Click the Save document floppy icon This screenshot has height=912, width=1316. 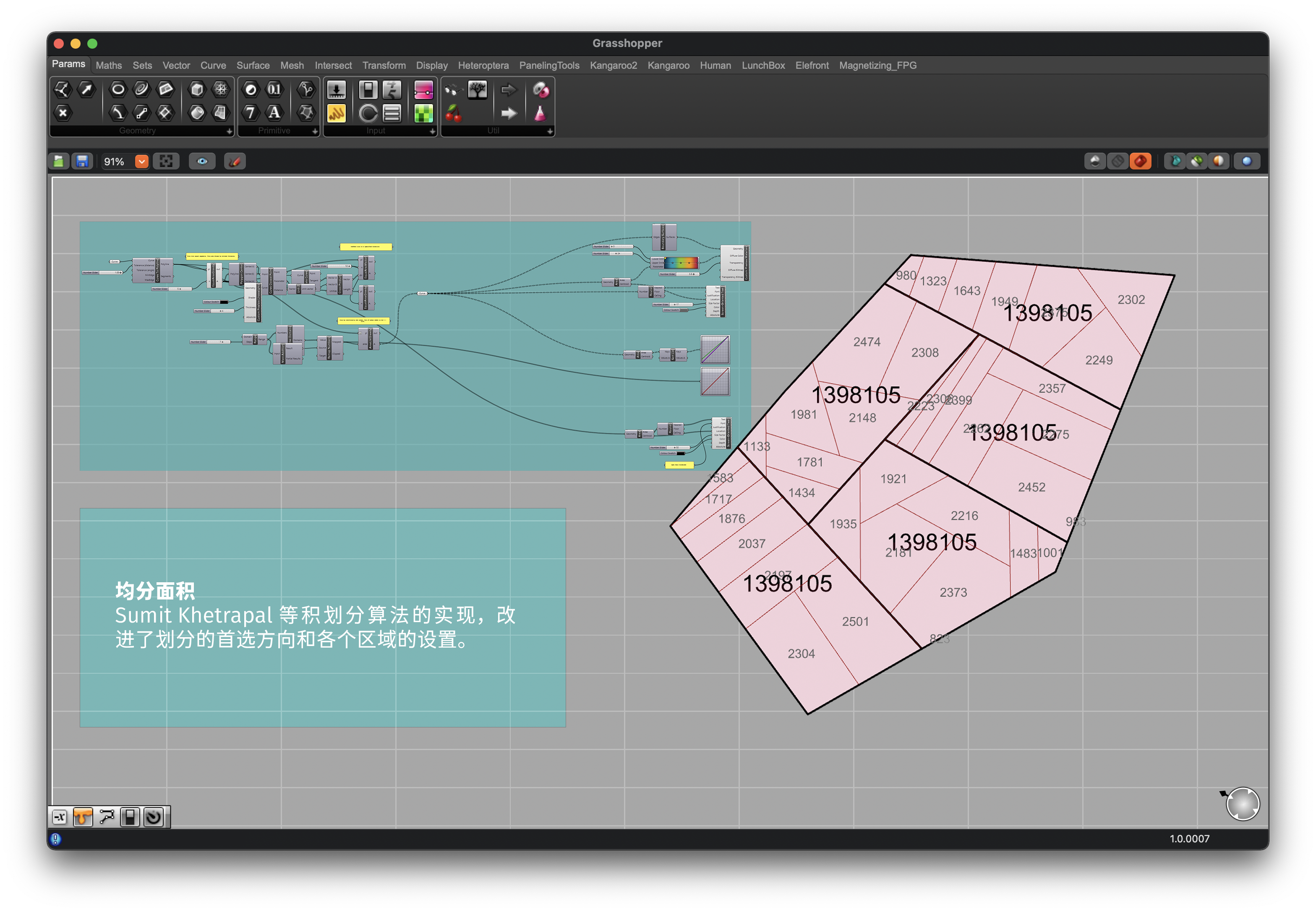[x=82, y=162]
